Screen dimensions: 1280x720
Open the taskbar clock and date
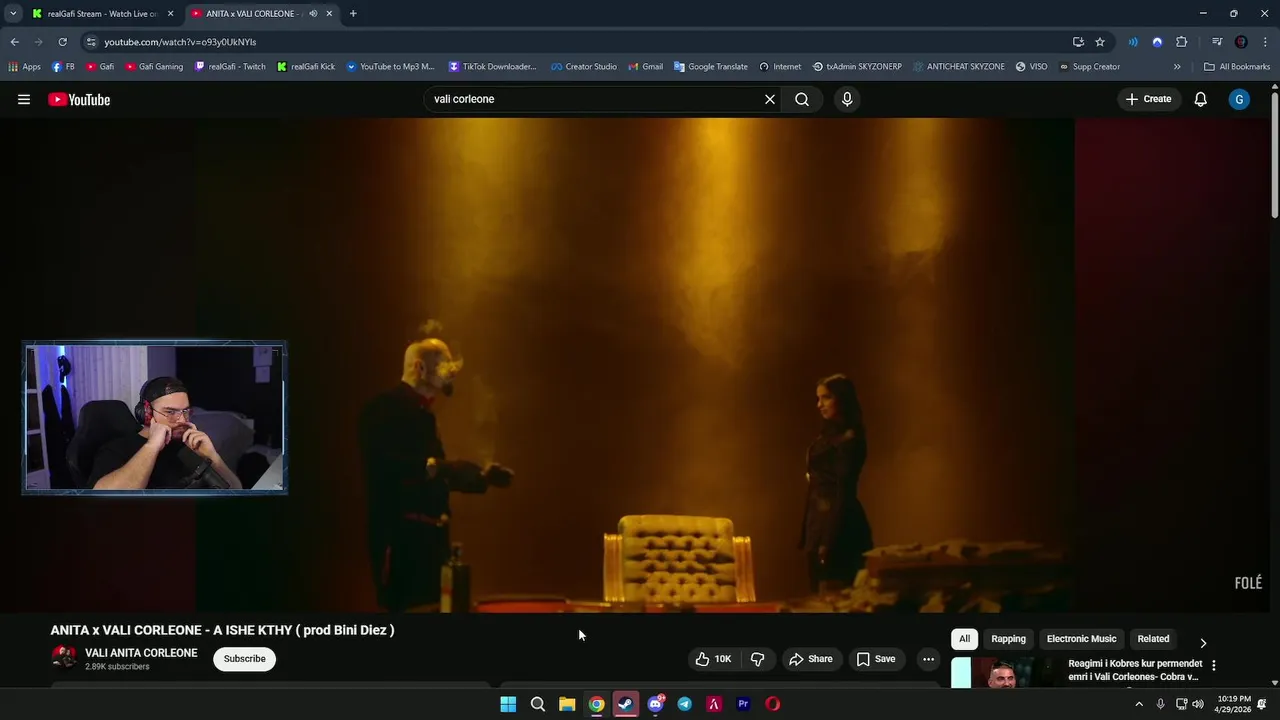pos(1234,704)
